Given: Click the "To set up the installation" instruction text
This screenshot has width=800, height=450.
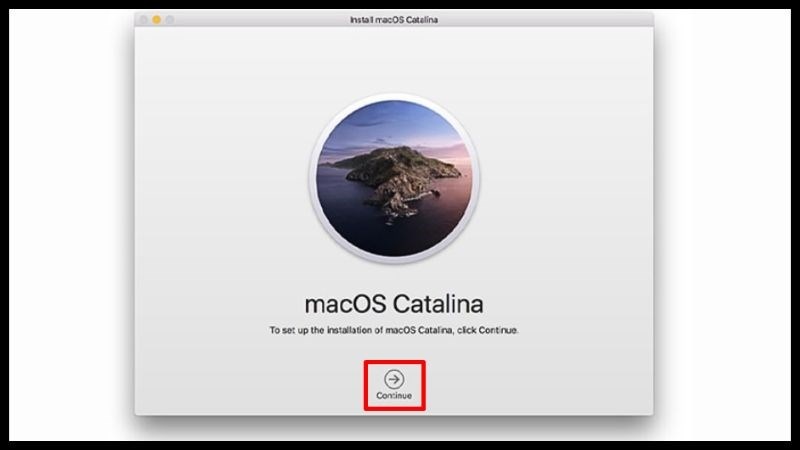Looking at the screenshot, I should (394, 330).
